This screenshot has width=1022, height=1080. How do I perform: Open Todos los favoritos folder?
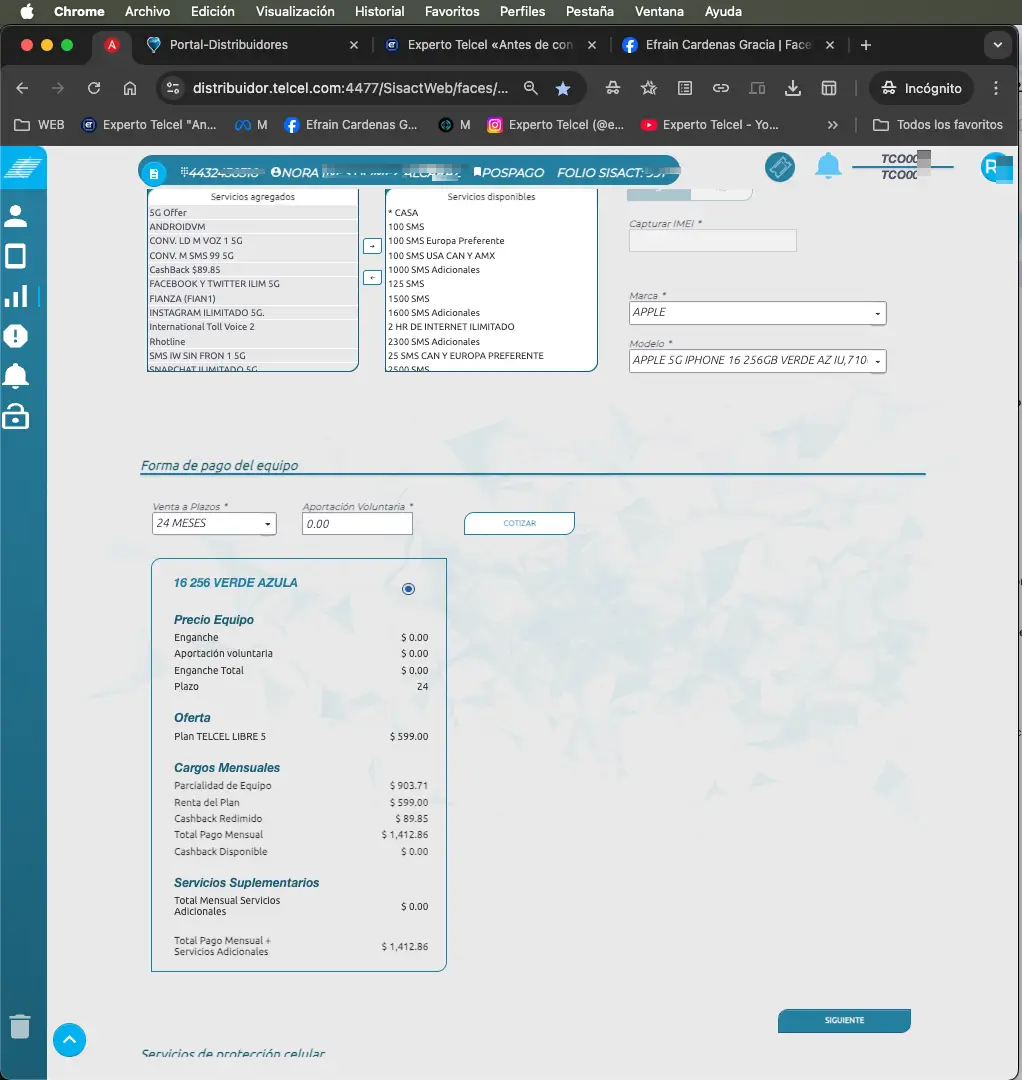(938, 125)
